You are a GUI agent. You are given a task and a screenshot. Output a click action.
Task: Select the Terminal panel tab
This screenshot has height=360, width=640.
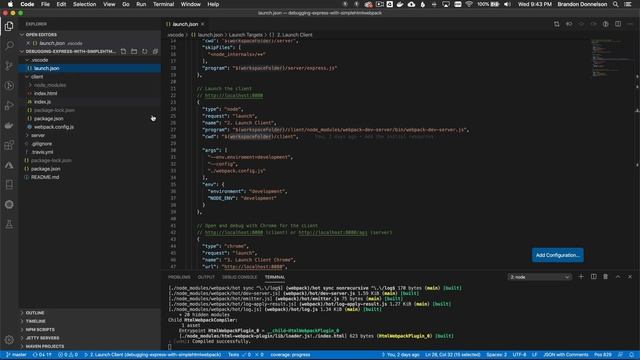275,277
